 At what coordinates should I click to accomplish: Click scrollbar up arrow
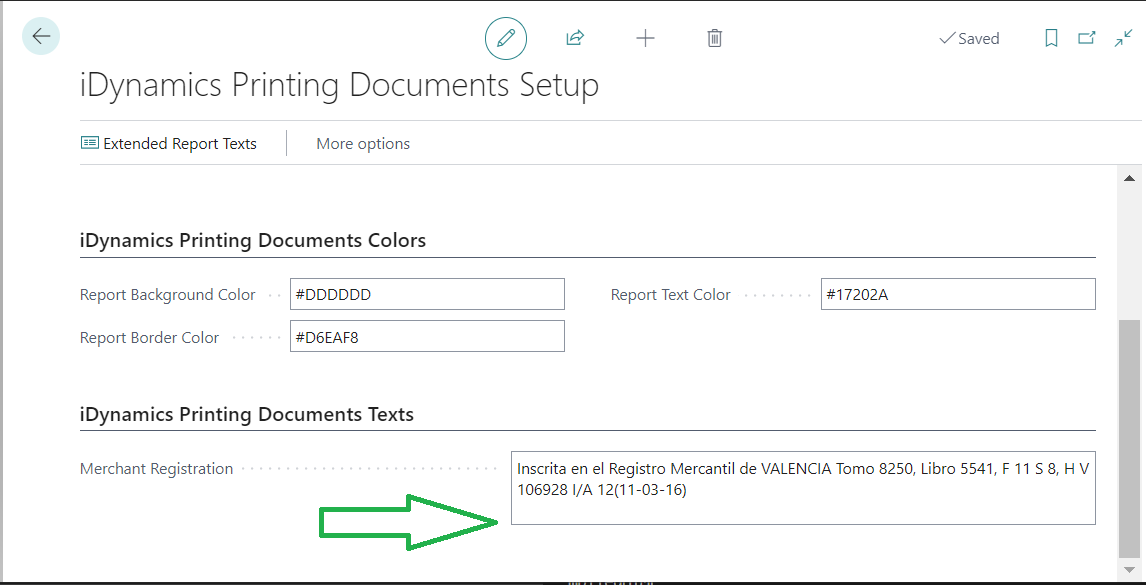click(x=1129, y=178)
